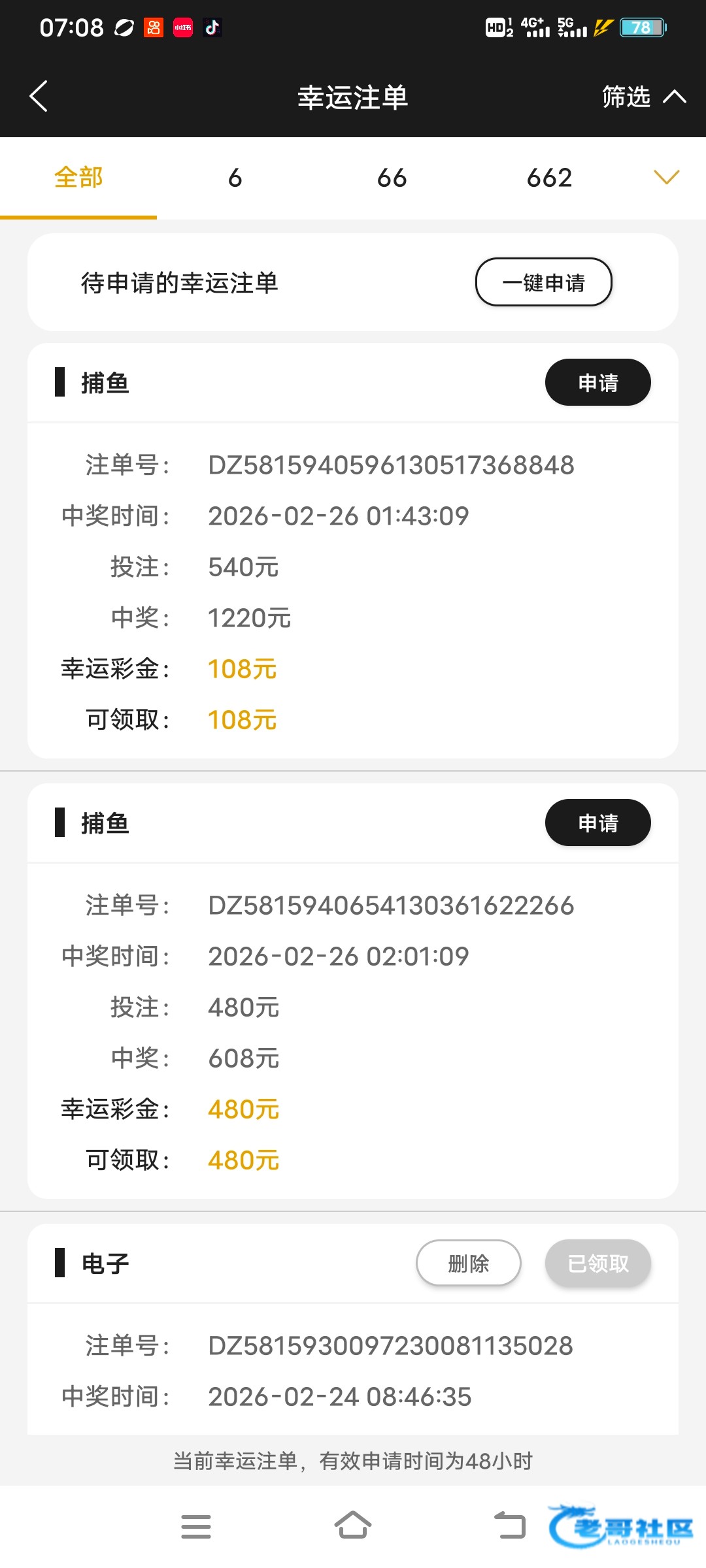Tap 申请 for the 108元 捕鱼 order

[x=597, y=383]
